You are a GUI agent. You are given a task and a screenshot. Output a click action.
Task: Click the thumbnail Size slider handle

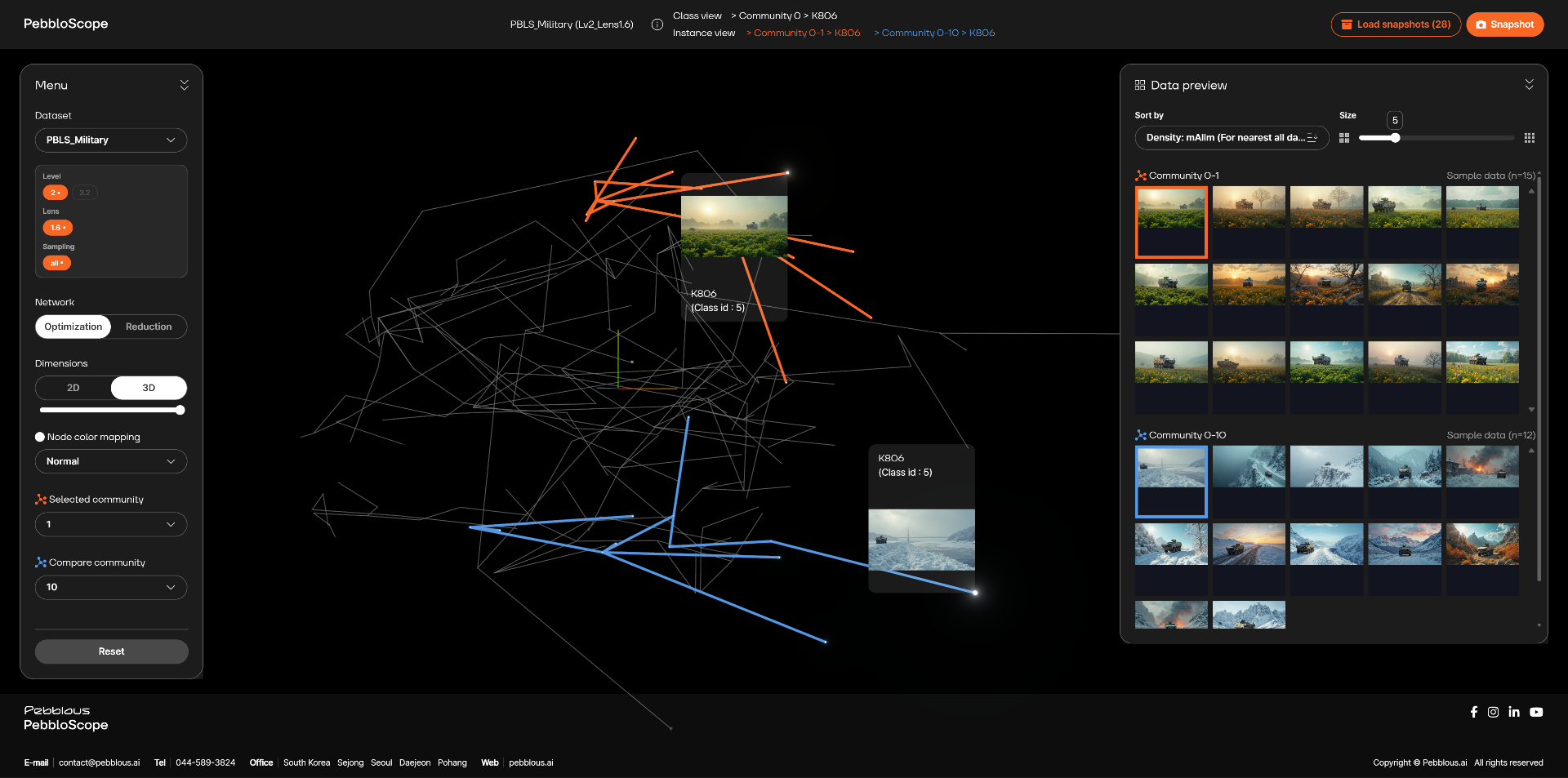[1396, 138]
